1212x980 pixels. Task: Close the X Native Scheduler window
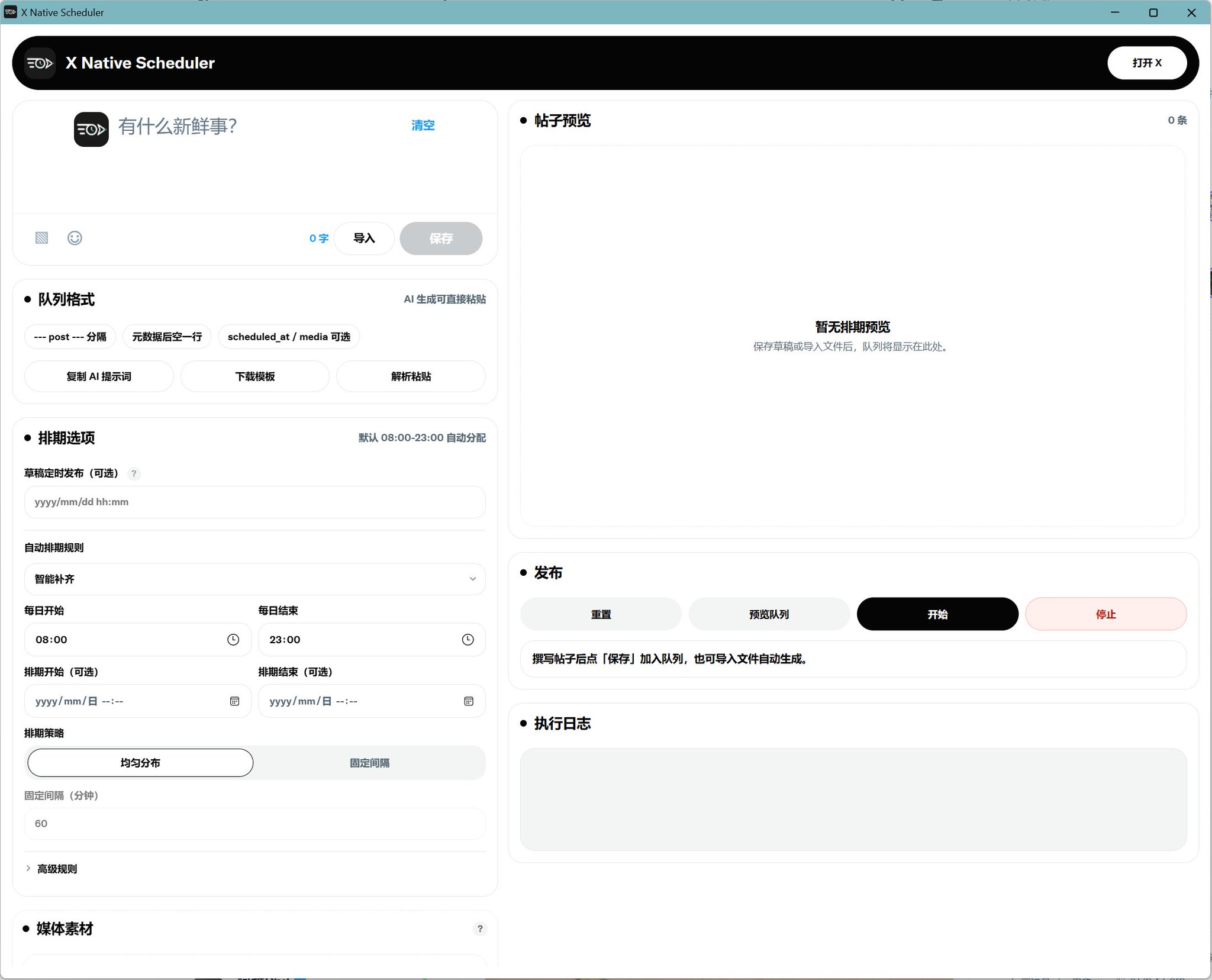point(1192,12)
